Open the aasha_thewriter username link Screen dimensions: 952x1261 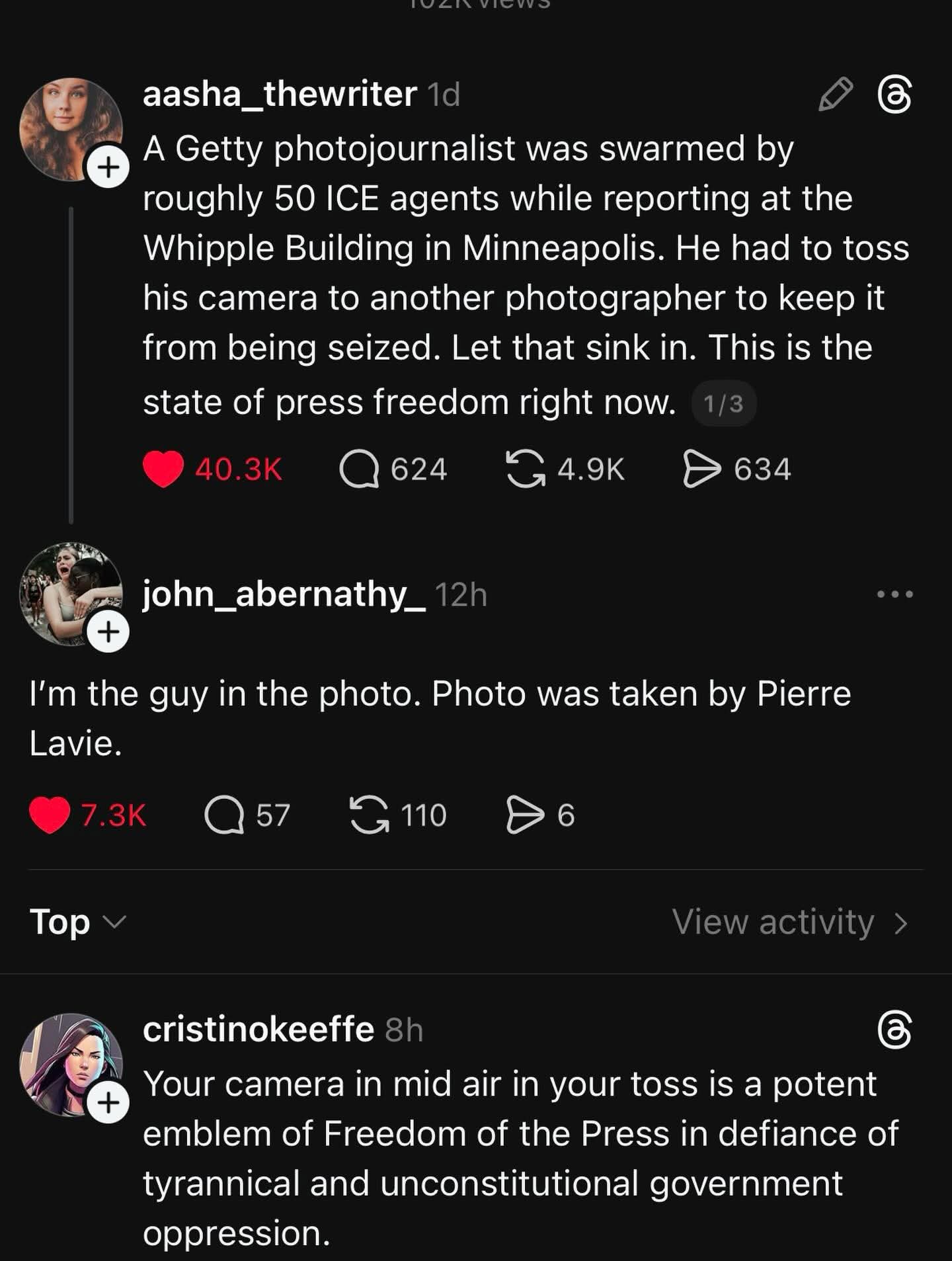pos(280,94)
